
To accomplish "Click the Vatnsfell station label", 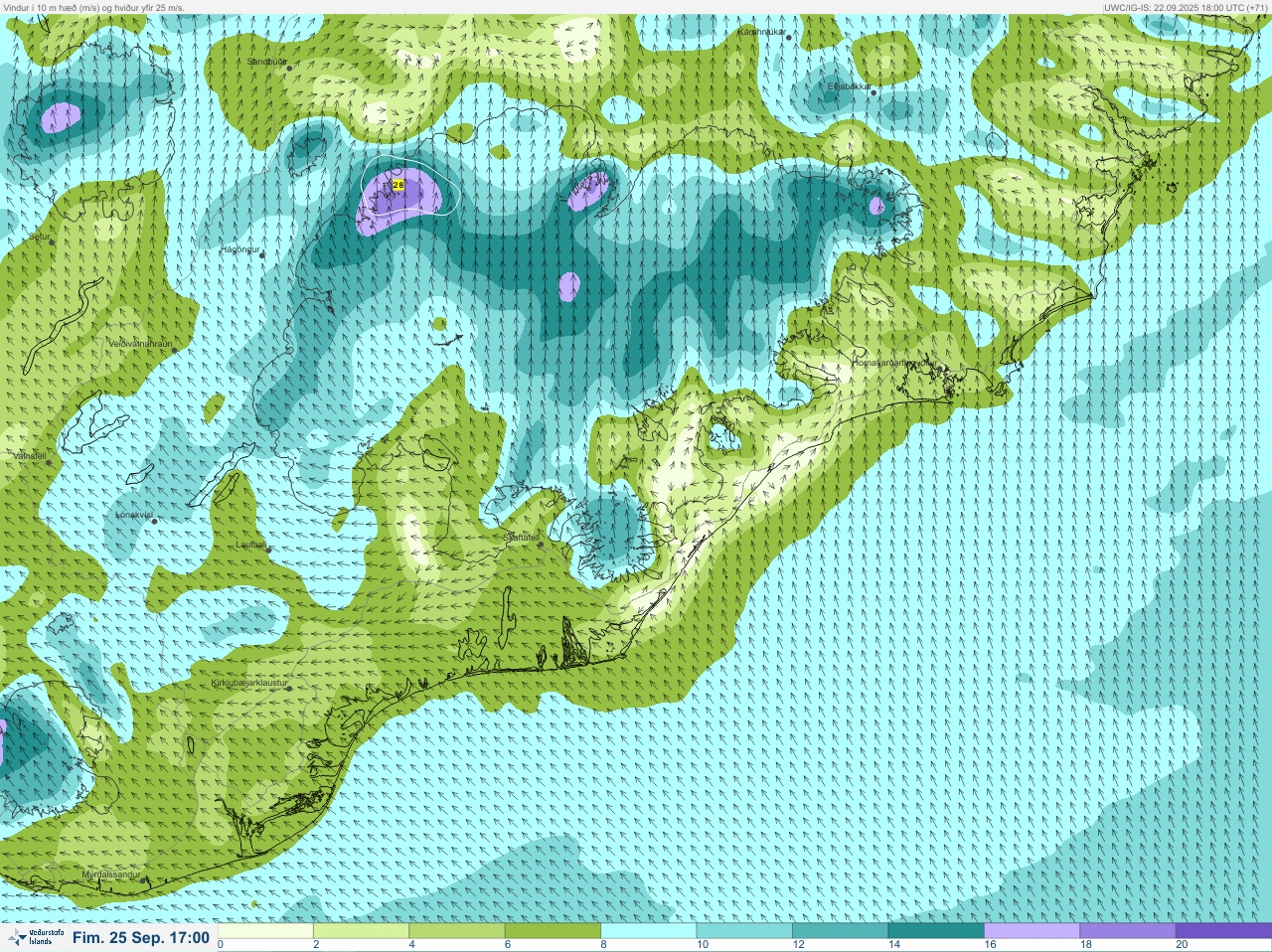I will tap(30, 456).
